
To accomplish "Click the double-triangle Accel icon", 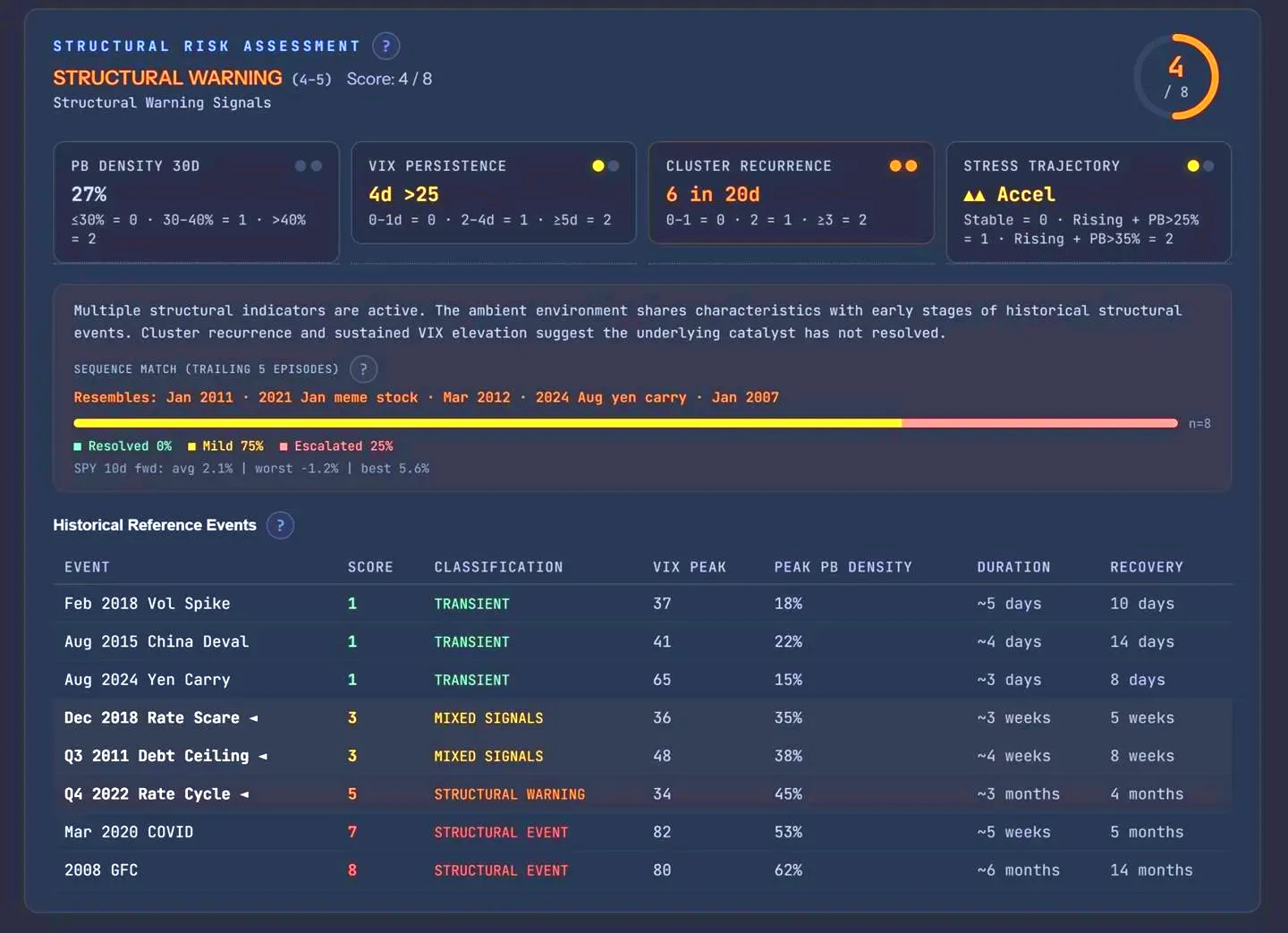I will tap(974, 195).
